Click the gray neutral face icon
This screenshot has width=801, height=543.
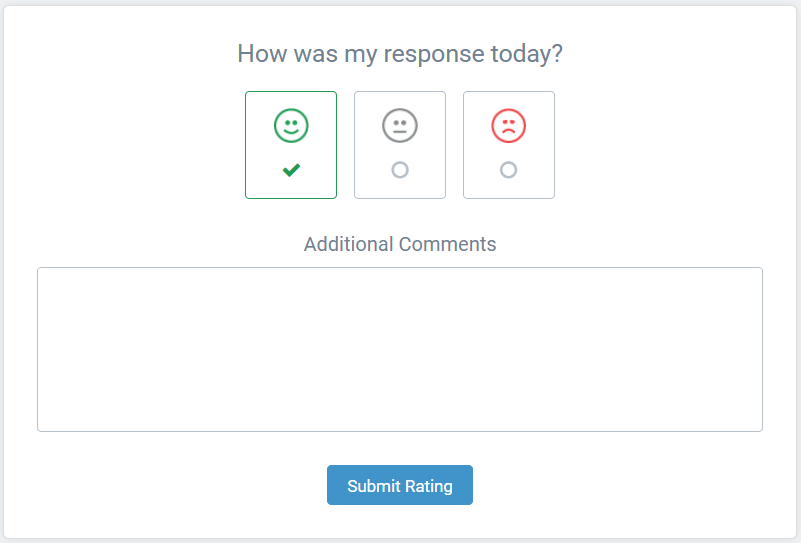pyautogui.click(x=400, y=125)
